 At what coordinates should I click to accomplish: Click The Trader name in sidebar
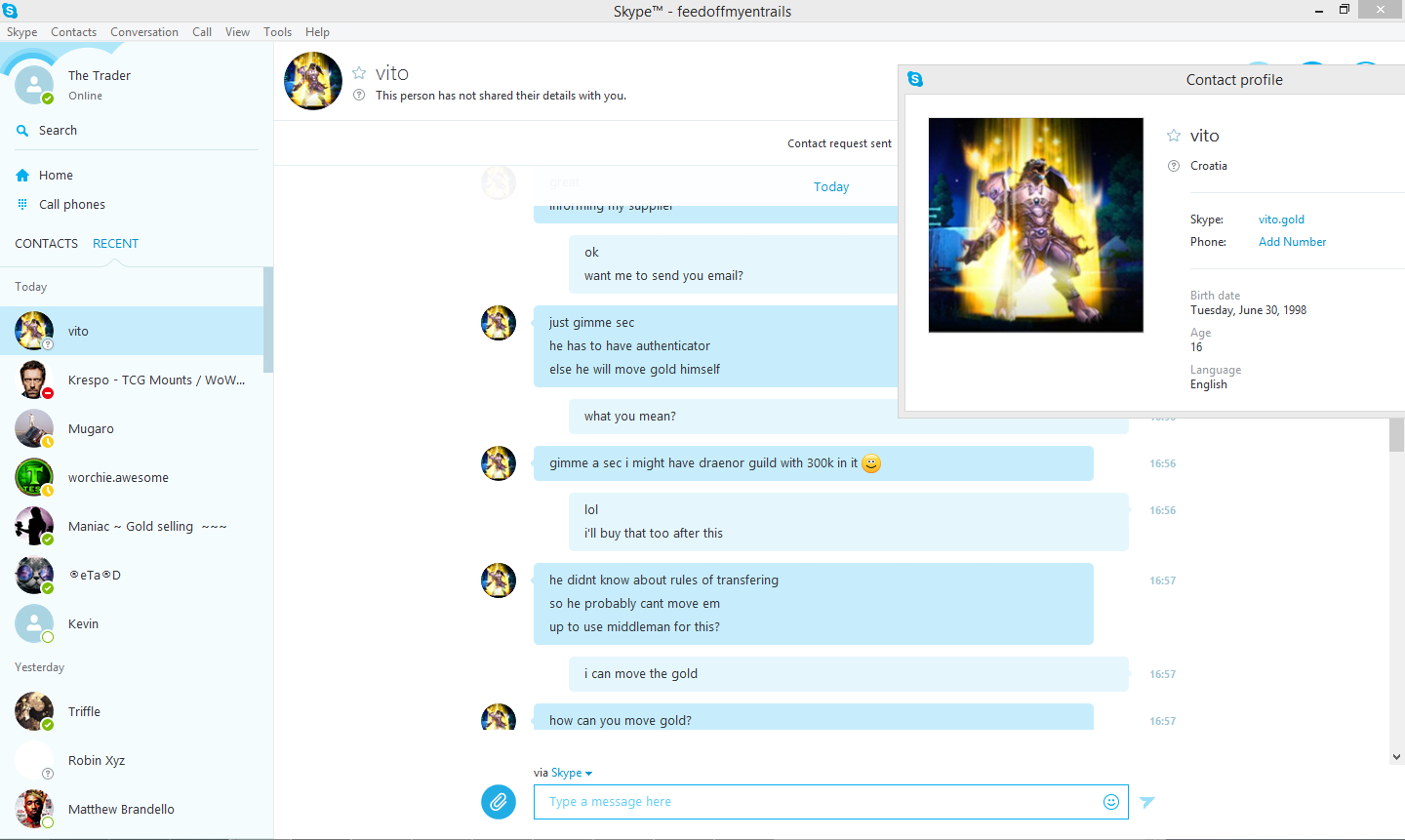100,76
